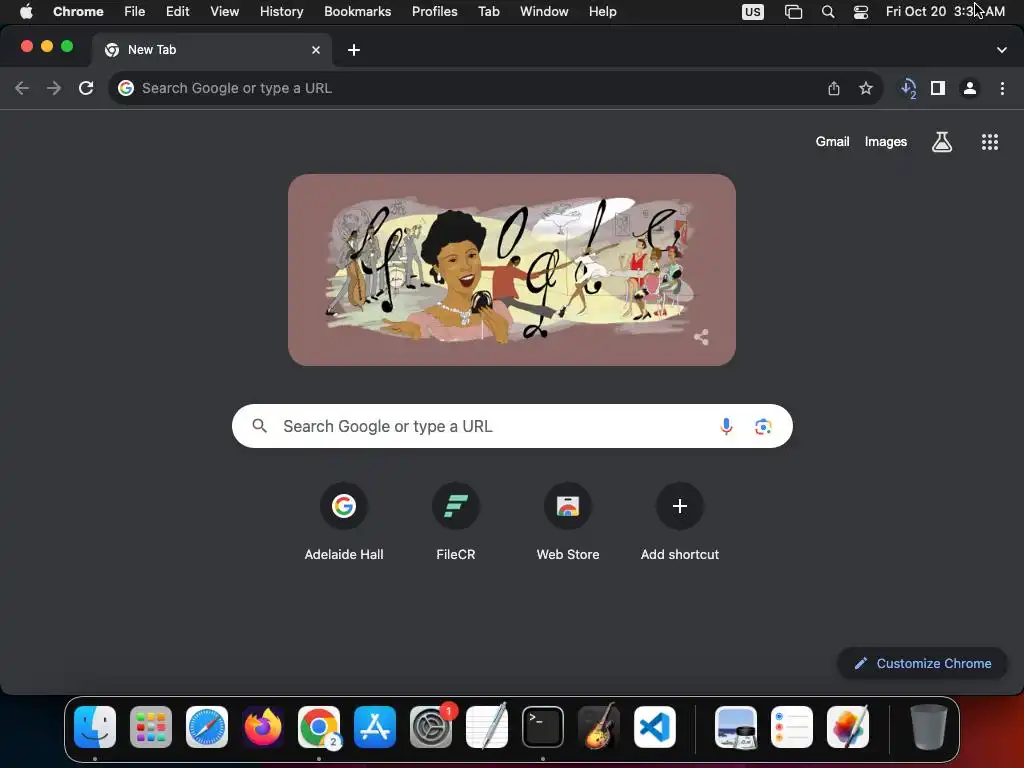
Task: Open Preview from the Dock
Action: pos(736,727)
